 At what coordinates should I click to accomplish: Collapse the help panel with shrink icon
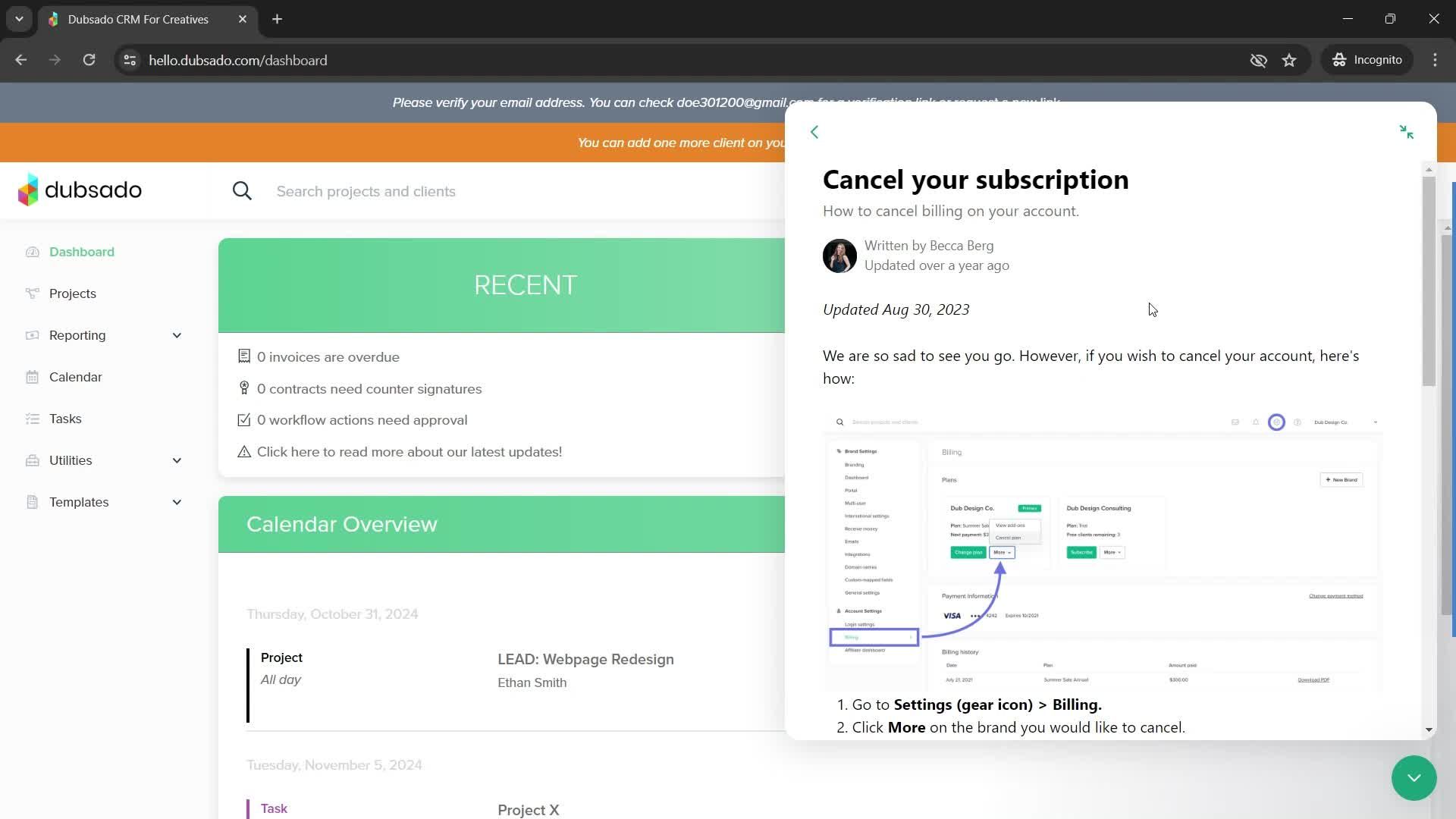pyautogui.click(x=1407, y=132)
